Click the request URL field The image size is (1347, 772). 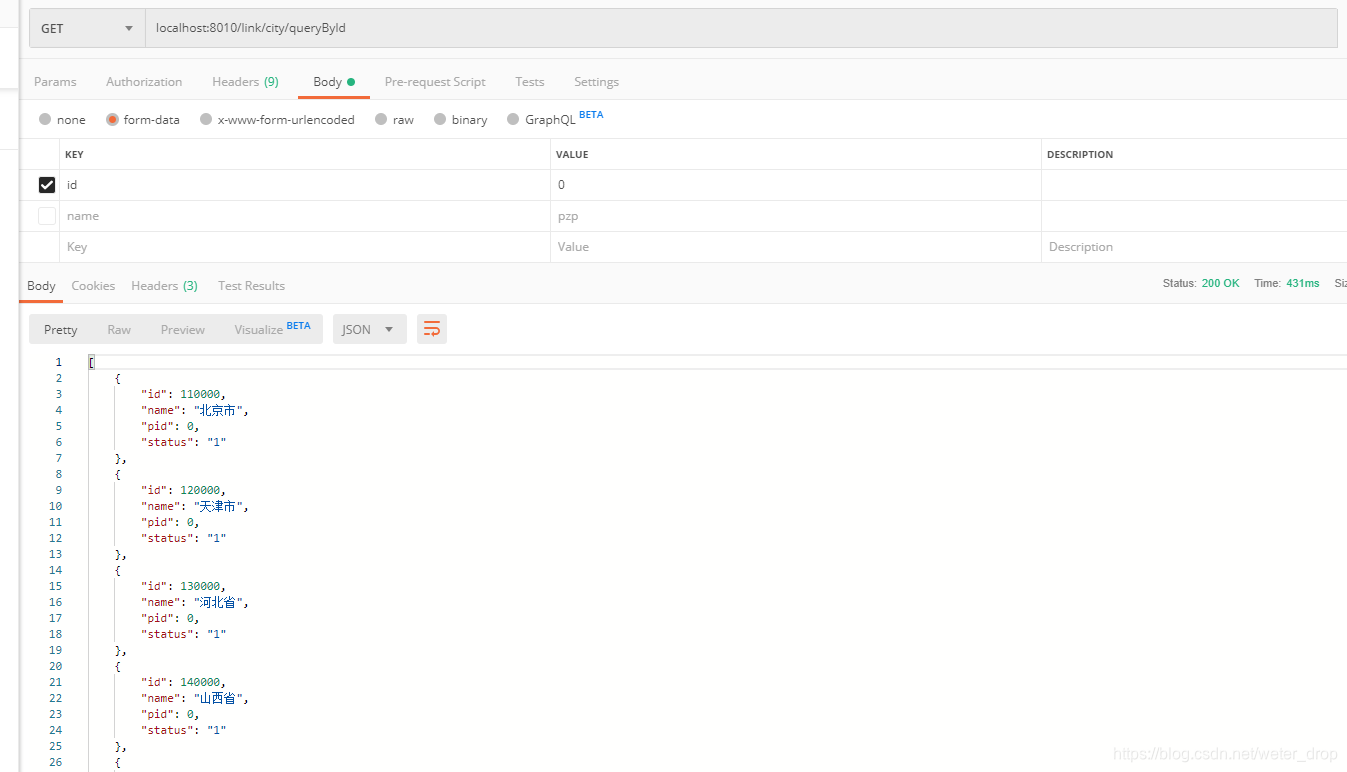click(x=741, y=28)
